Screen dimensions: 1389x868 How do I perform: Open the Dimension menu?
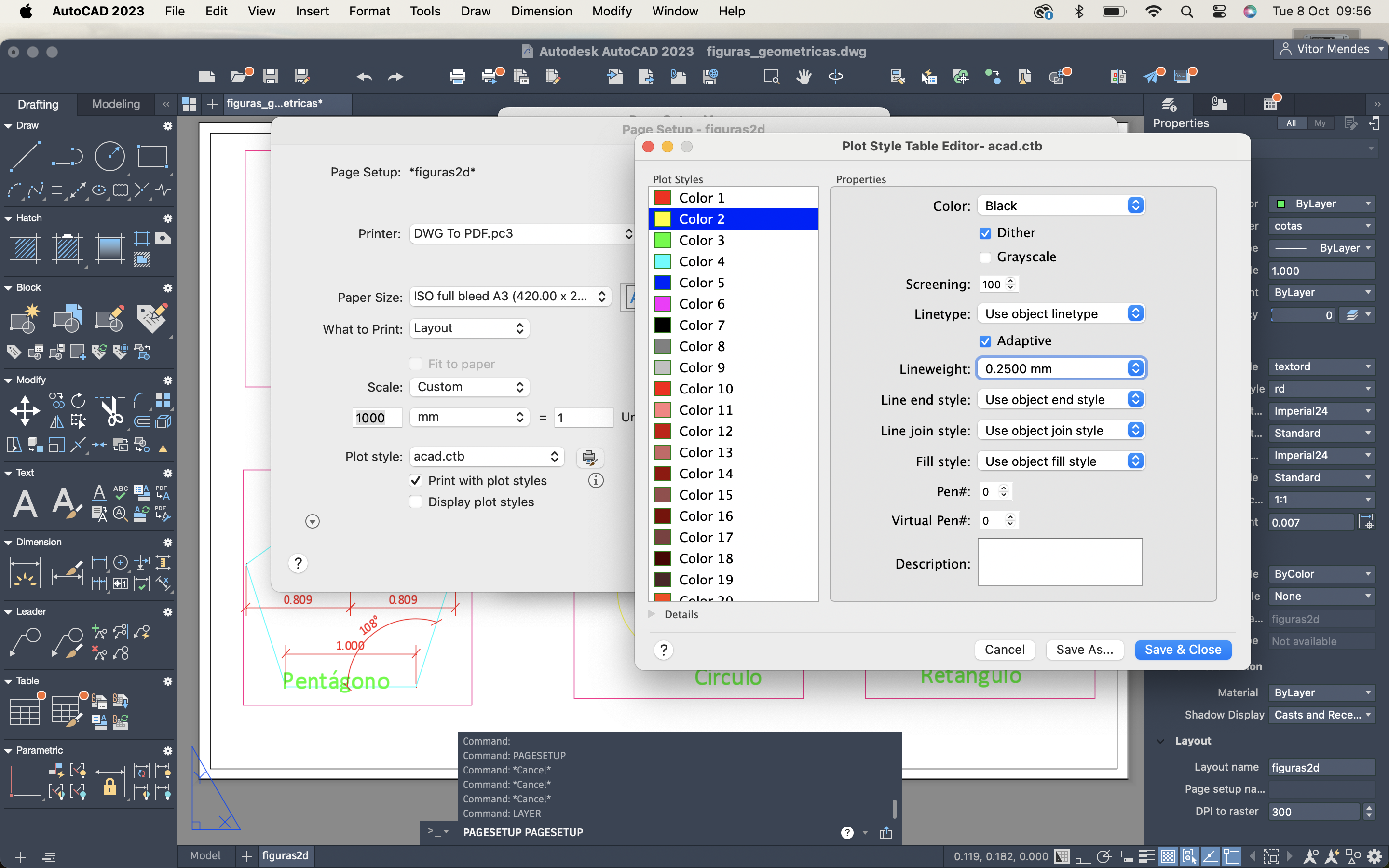541,11
